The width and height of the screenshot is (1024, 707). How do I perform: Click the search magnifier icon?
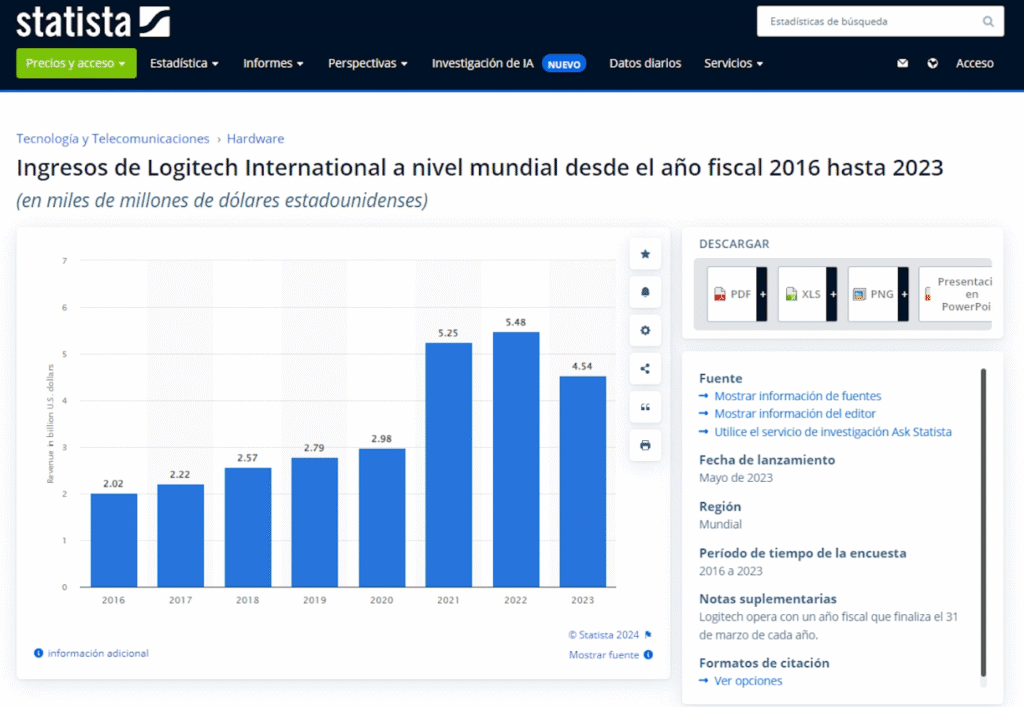(988, 22)
